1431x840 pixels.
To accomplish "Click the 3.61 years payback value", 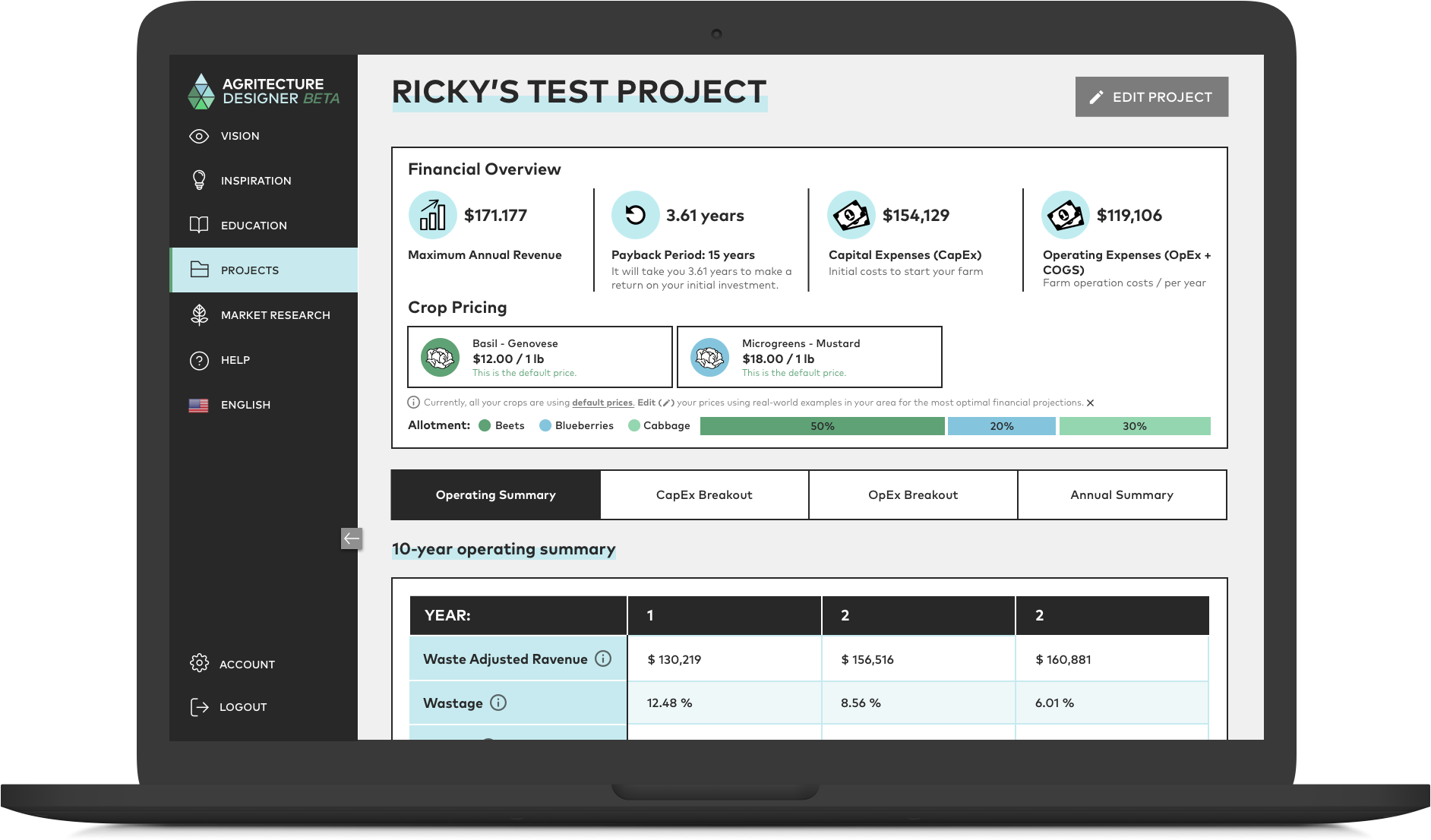I will 705,216.
